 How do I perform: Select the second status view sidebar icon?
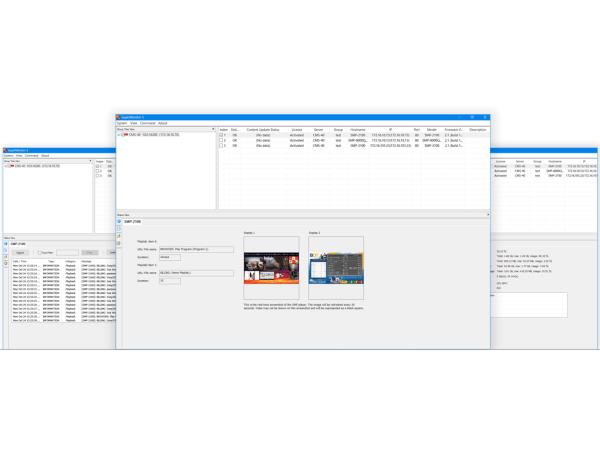[x=119, y=237]
